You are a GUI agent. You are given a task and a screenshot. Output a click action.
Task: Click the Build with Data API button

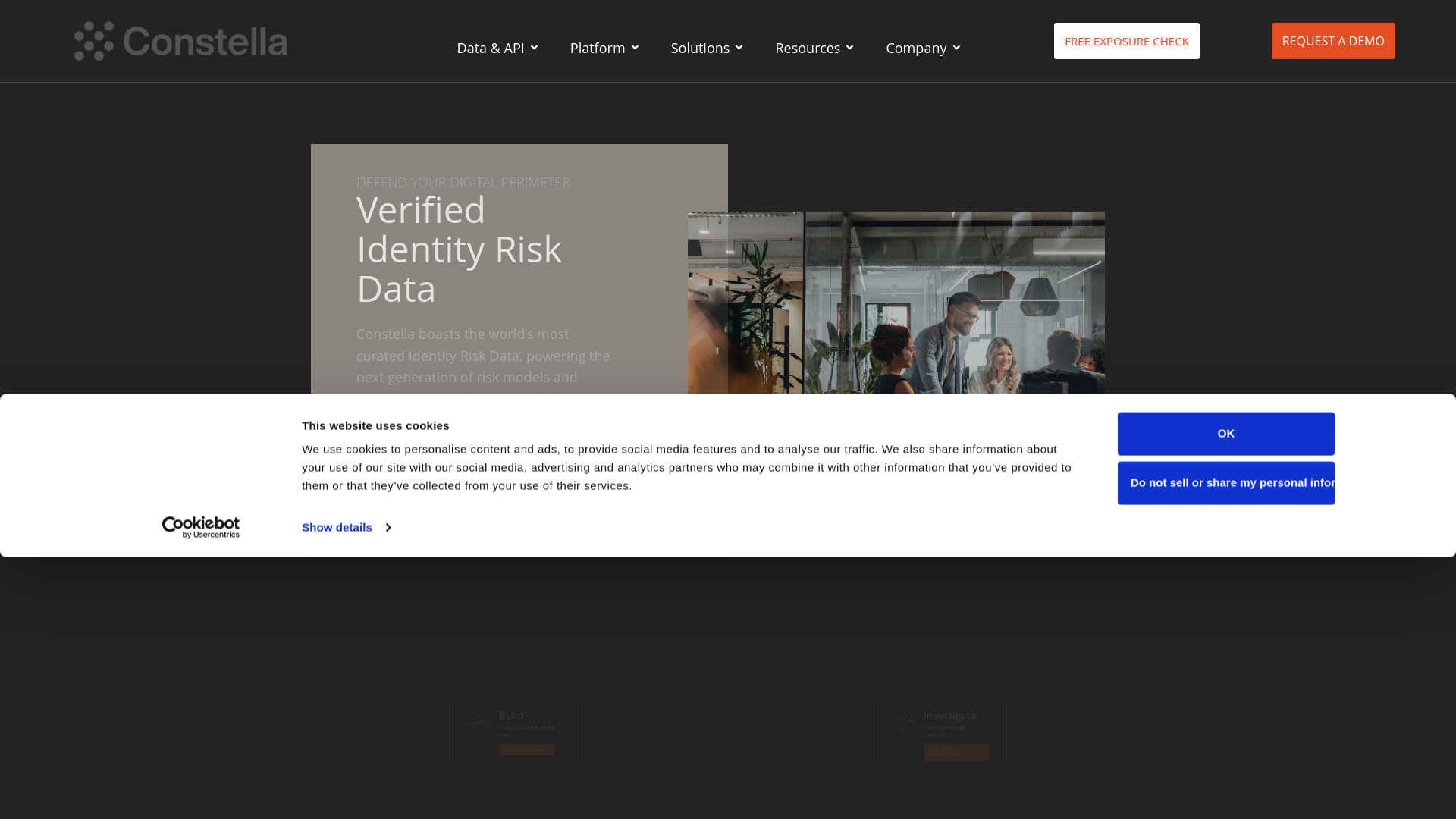pos(526,750)
